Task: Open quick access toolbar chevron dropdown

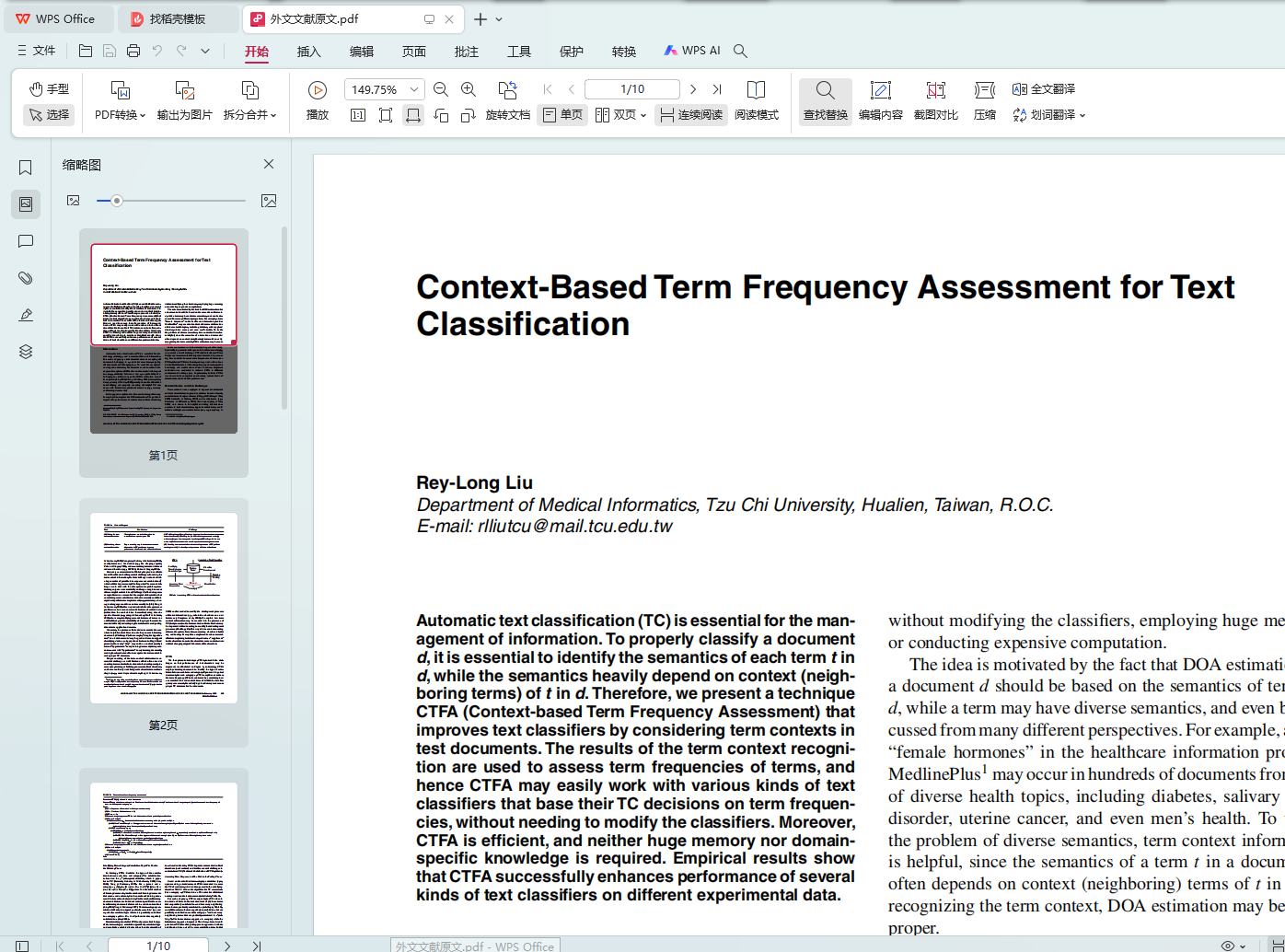Action: tap(205, 51)
